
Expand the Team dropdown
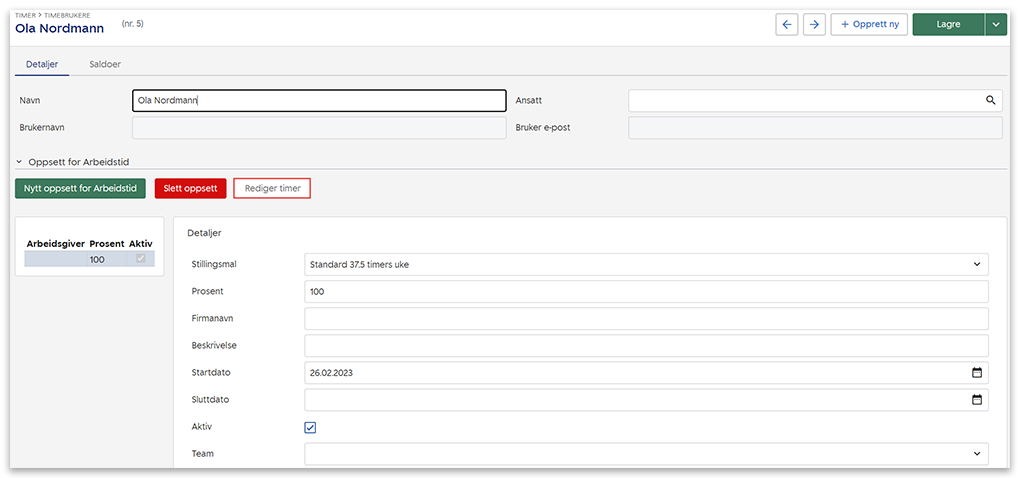[645, 454]
